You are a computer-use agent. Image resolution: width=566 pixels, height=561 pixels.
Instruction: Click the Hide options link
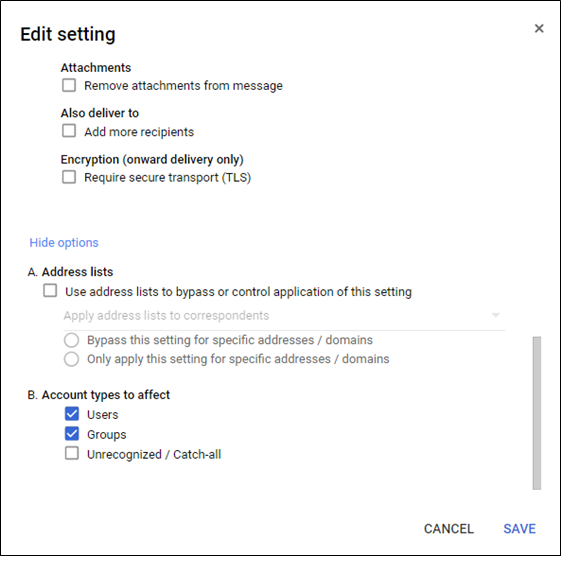tap(64, 244)
